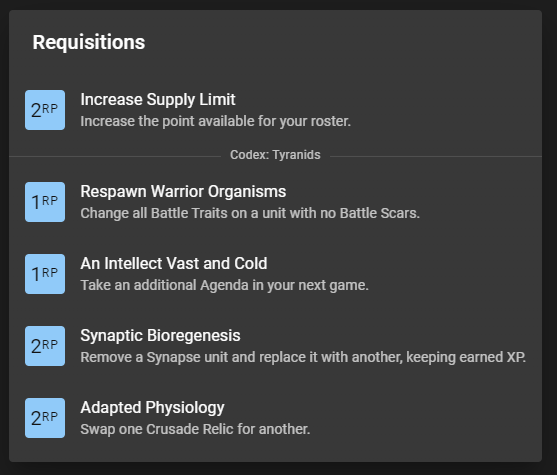Choose An Intellect Vast and Cold requisition
This screenshot has width=557, height=475.
[174, 264]
